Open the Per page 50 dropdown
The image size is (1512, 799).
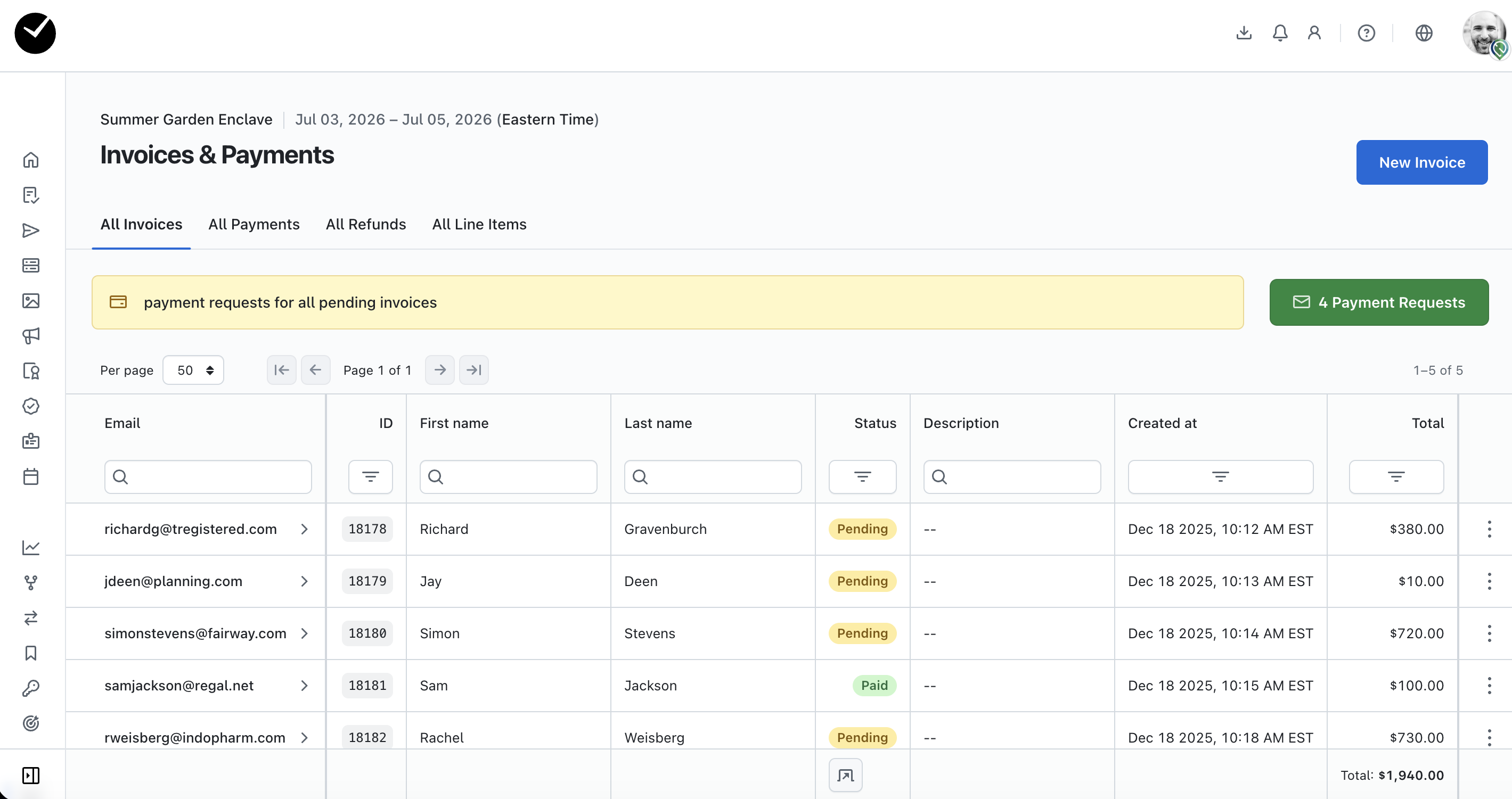(x=193, y=370)
